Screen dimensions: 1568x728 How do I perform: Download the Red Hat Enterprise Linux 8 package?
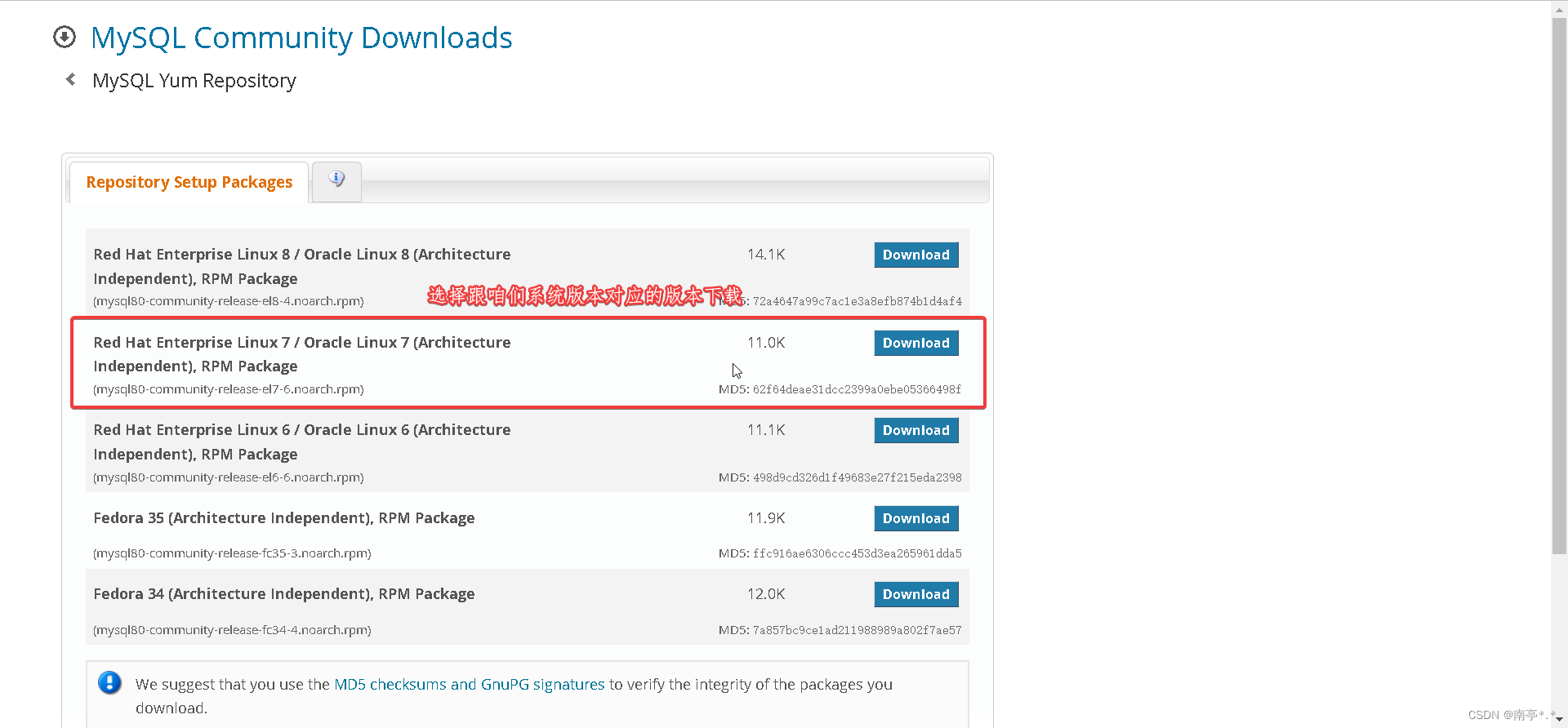point(916,255)
